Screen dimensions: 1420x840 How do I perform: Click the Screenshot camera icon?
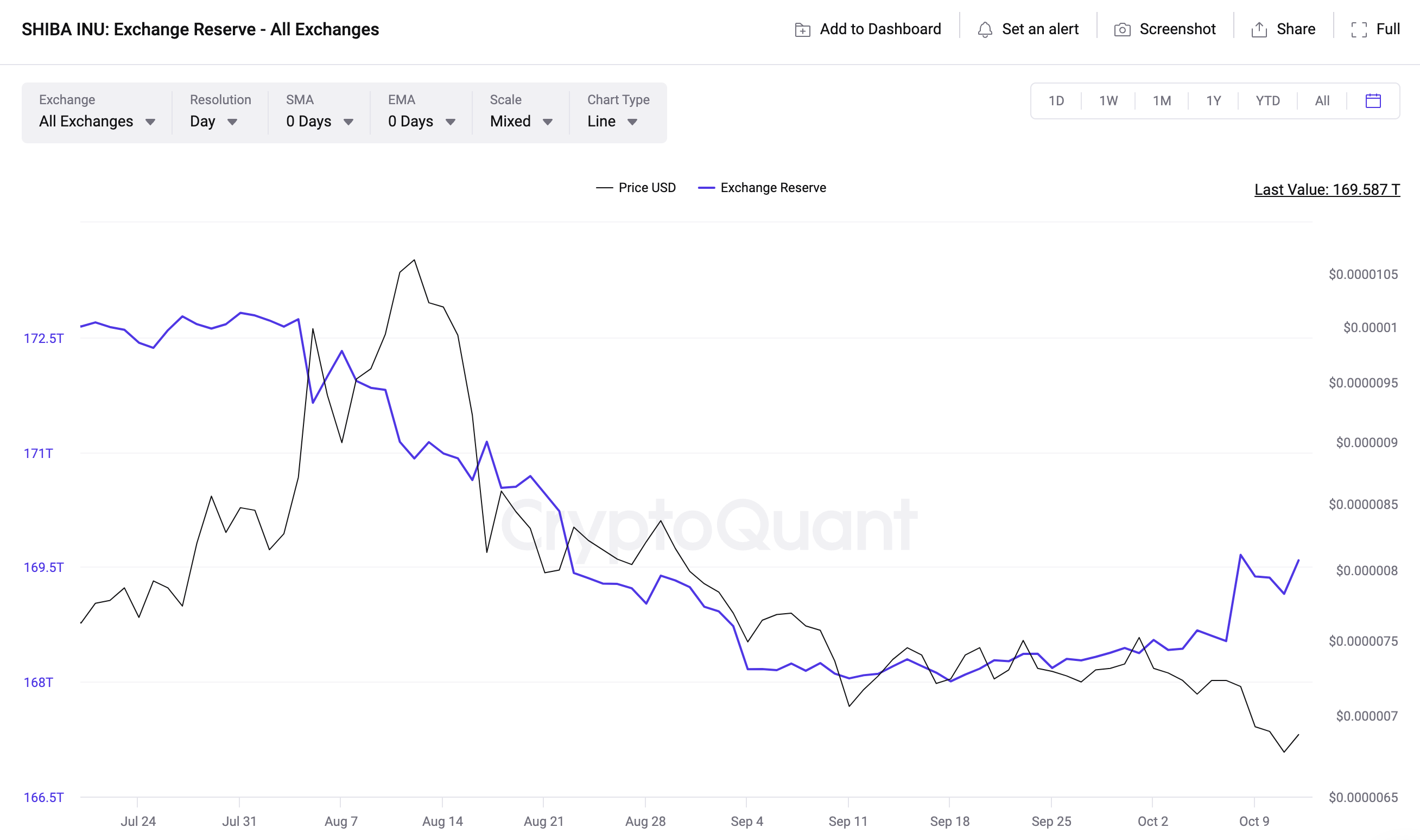1122,29
